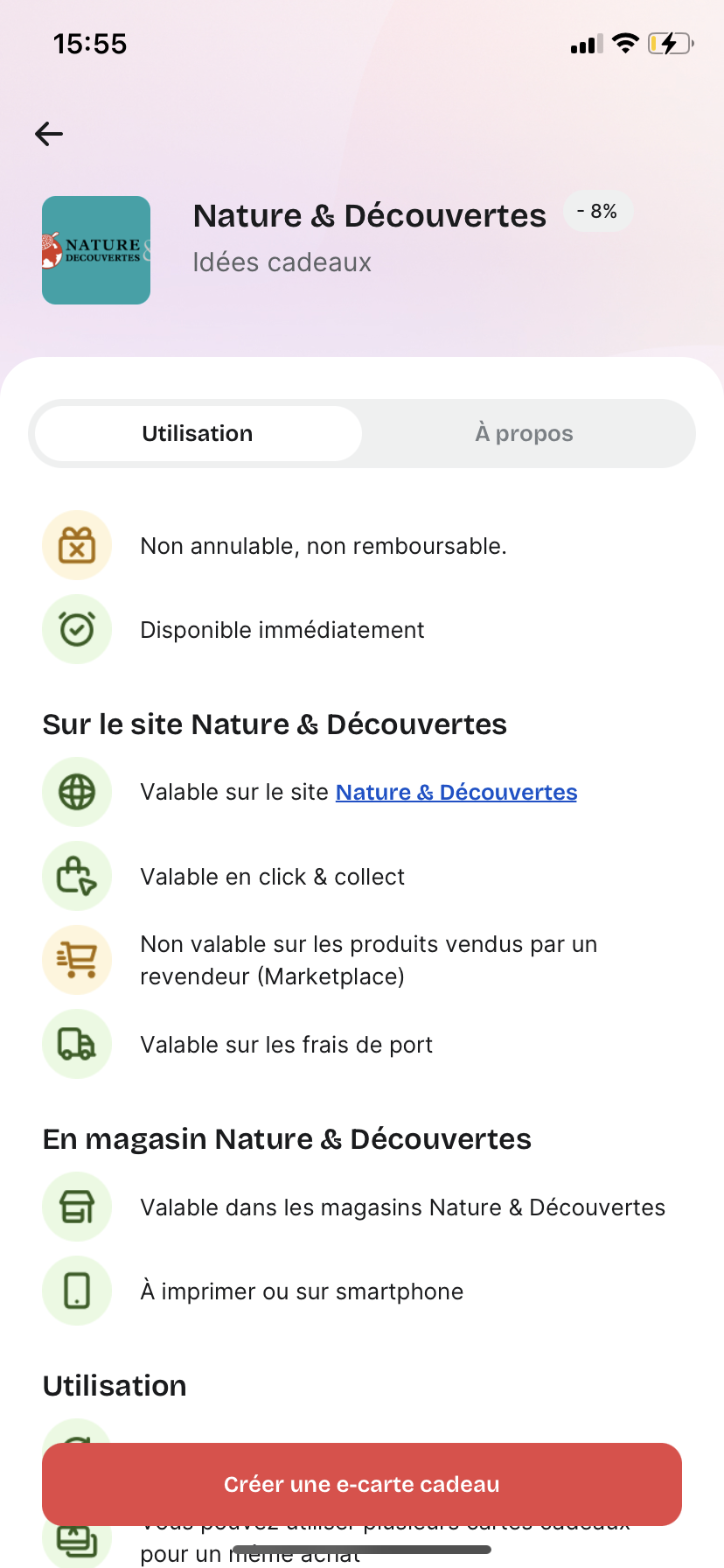Tap the globe website icon
Screen dimensions: 724x1568
pyautogui.click(x=77, y=792)
